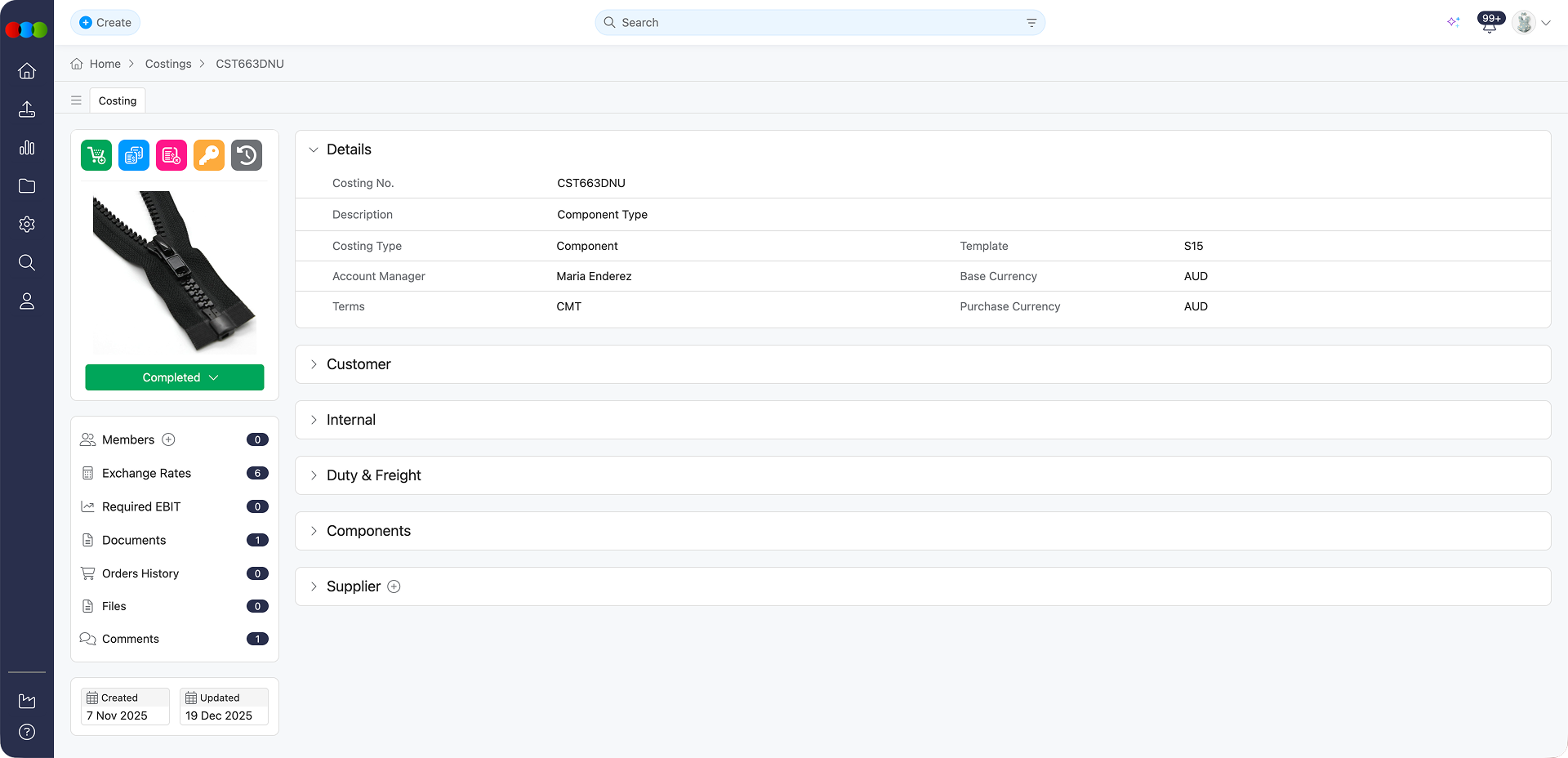Open the grey history clock icon

tap(247, 155)
